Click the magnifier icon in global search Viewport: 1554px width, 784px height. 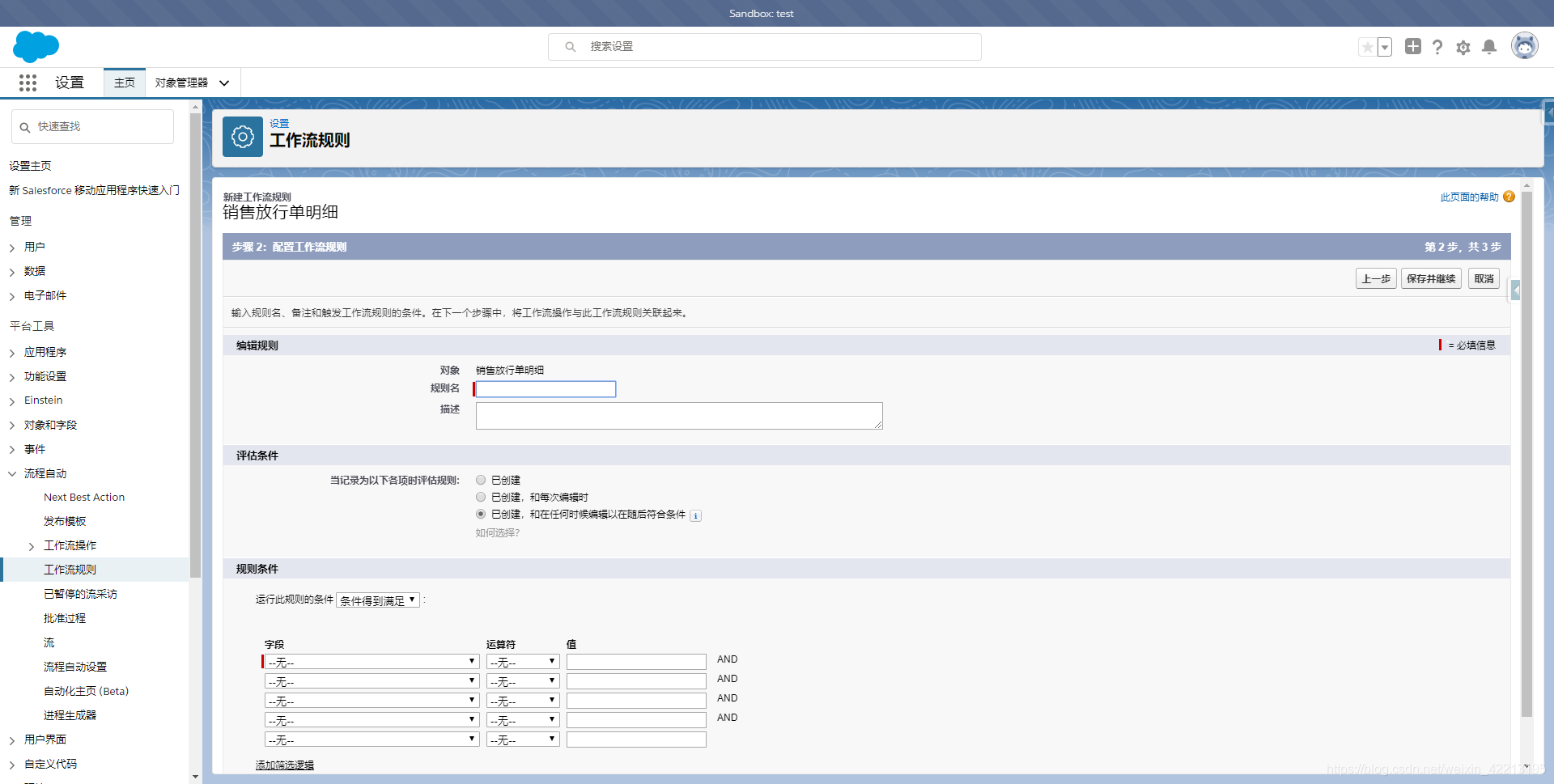(x=571, y=47)
